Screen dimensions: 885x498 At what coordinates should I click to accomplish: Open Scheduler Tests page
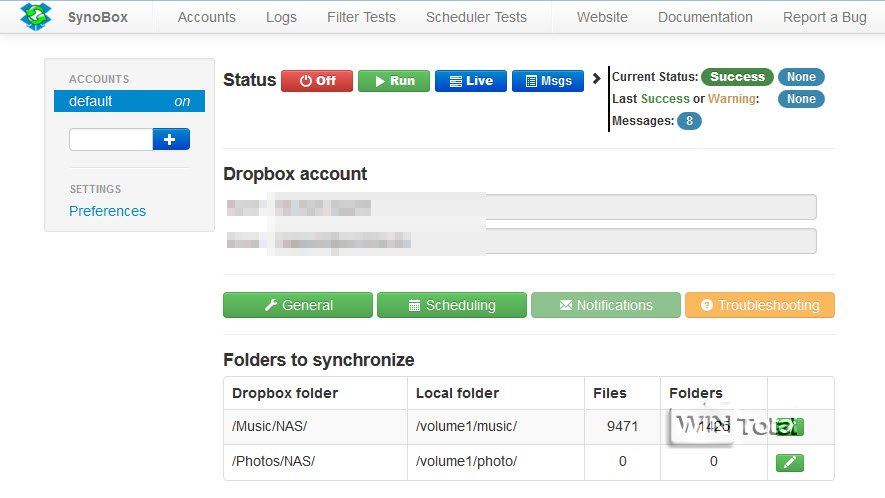point(476,17)
